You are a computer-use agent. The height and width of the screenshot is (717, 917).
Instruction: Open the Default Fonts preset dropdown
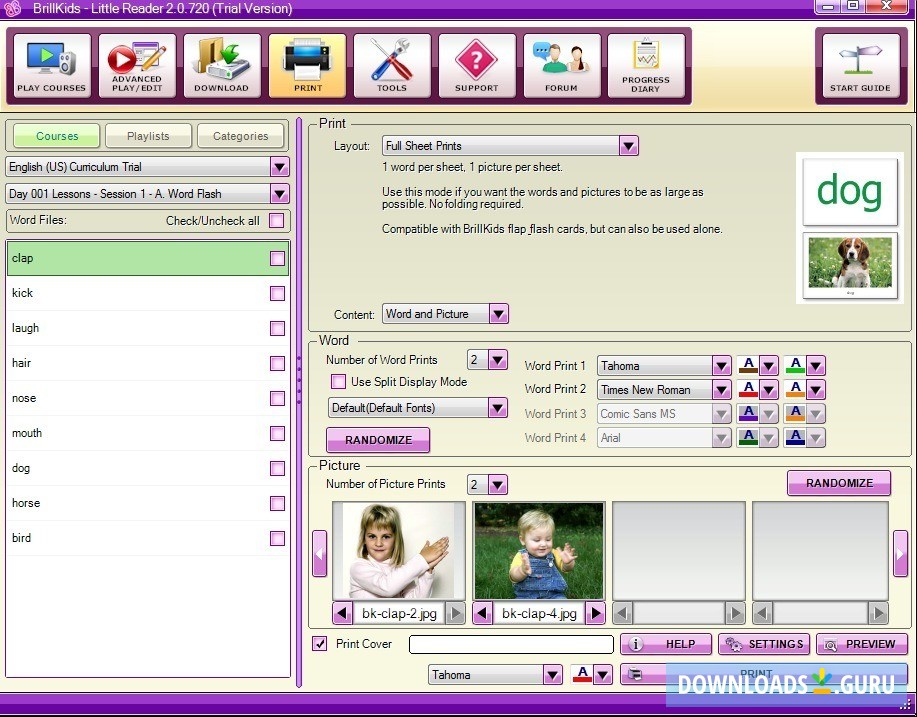498,408
